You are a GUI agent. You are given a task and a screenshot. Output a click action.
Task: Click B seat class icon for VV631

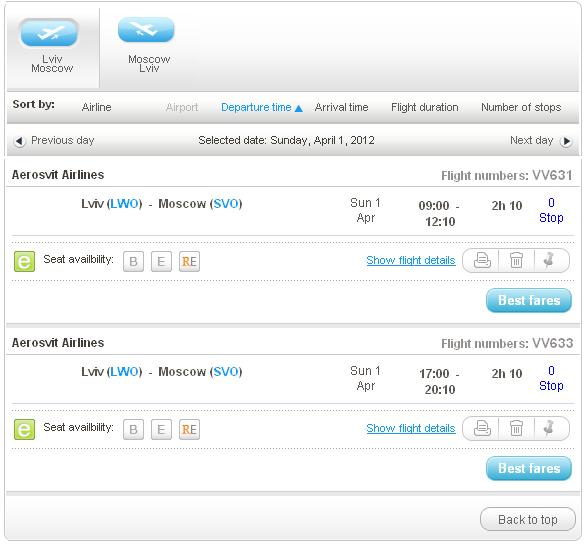[134, 261]
